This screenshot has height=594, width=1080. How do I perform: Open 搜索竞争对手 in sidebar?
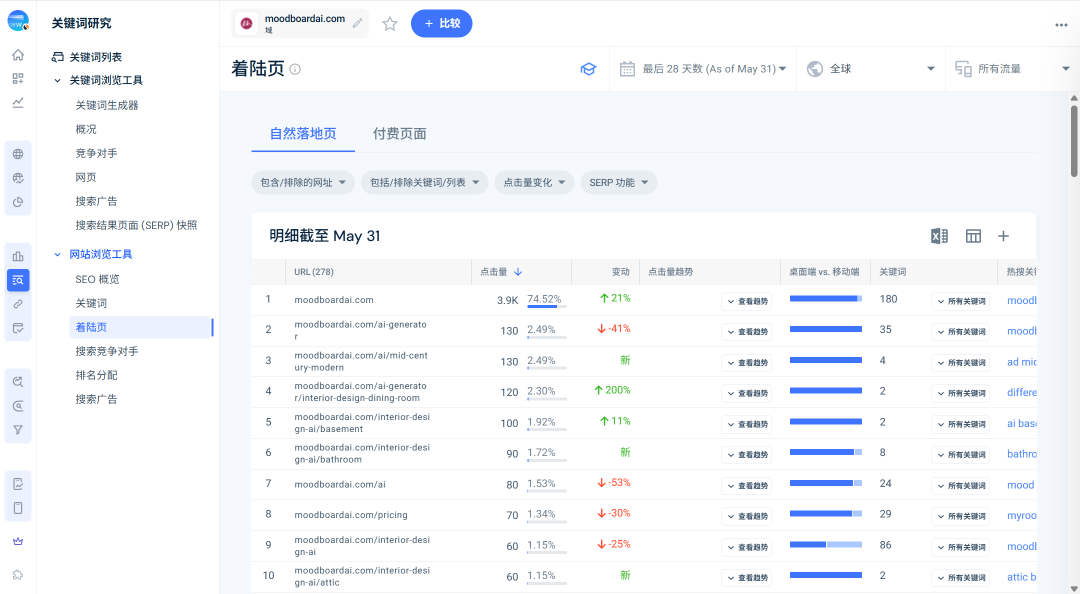click(107, 351)
